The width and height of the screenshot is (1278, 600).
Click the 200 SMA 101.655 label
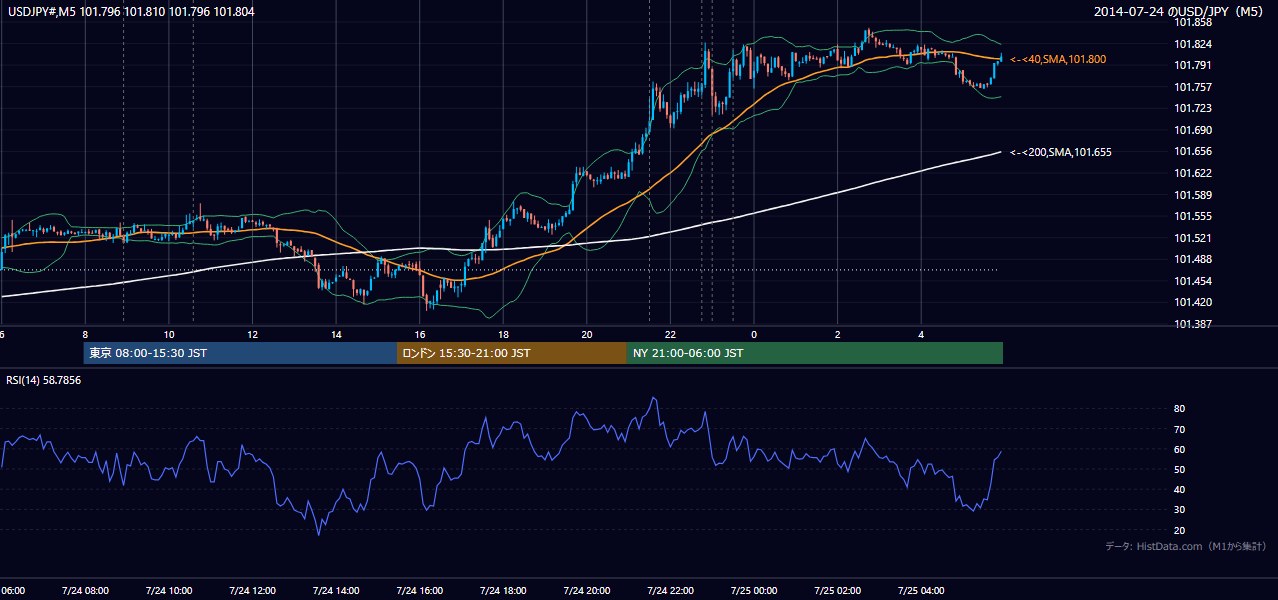1061,152
